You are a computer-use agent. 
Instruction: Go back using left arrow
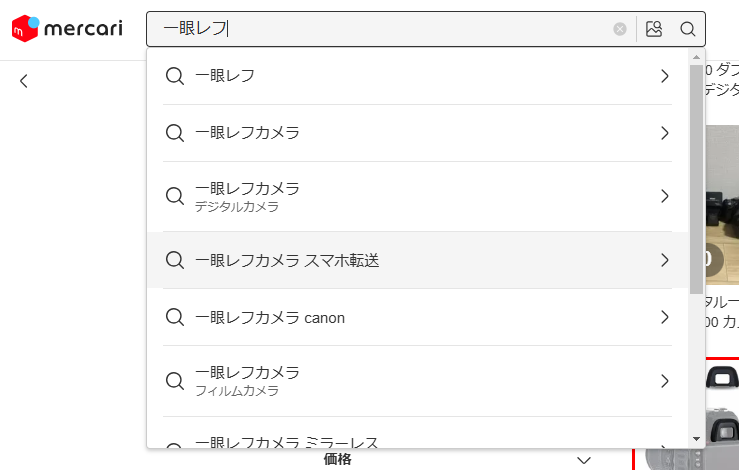pyautogui.click(x=24, y=81)
